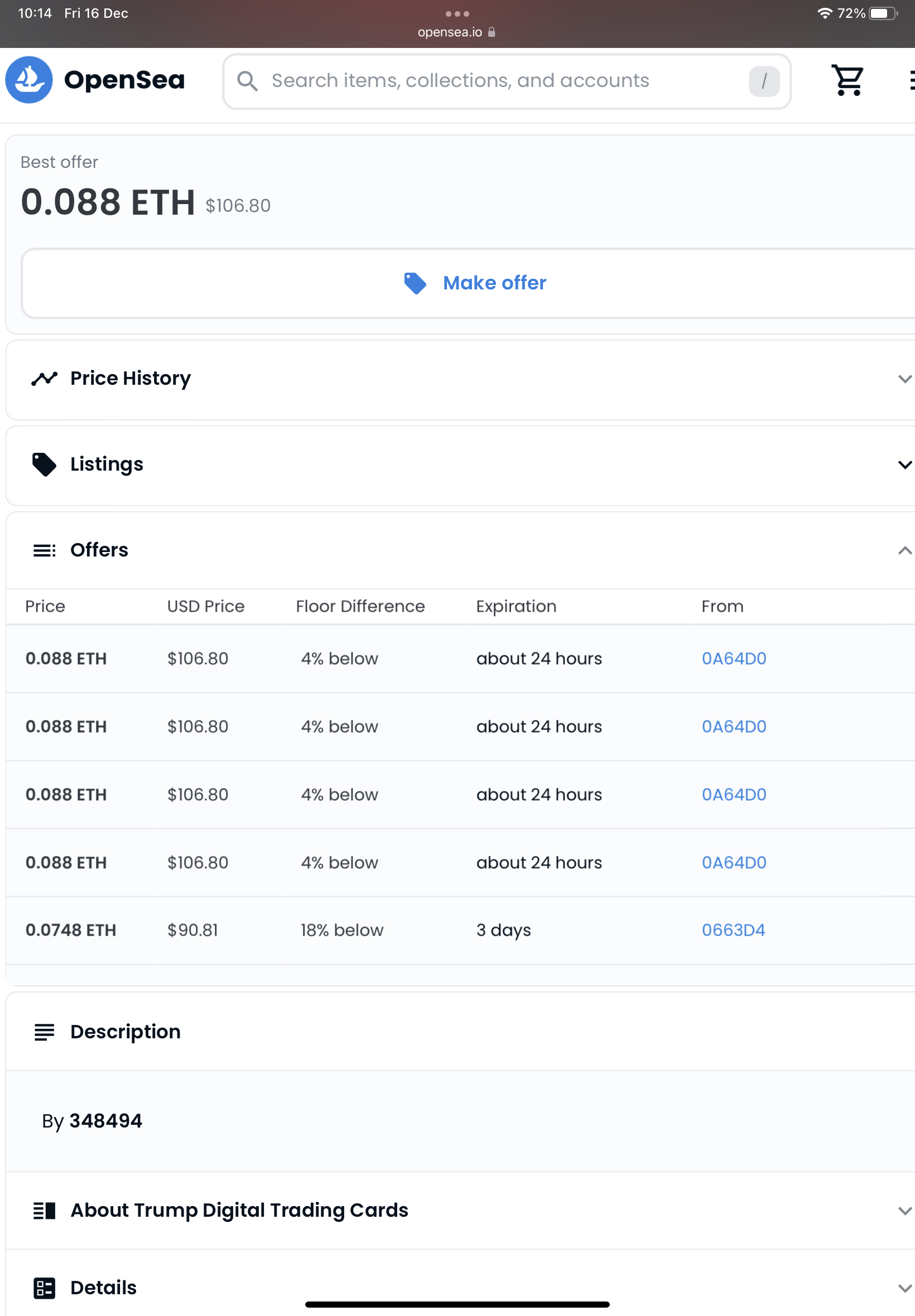The height and width of the screenshot is (1316, 915).
Task: Expand the Price History section
Action: pos(905,379)
